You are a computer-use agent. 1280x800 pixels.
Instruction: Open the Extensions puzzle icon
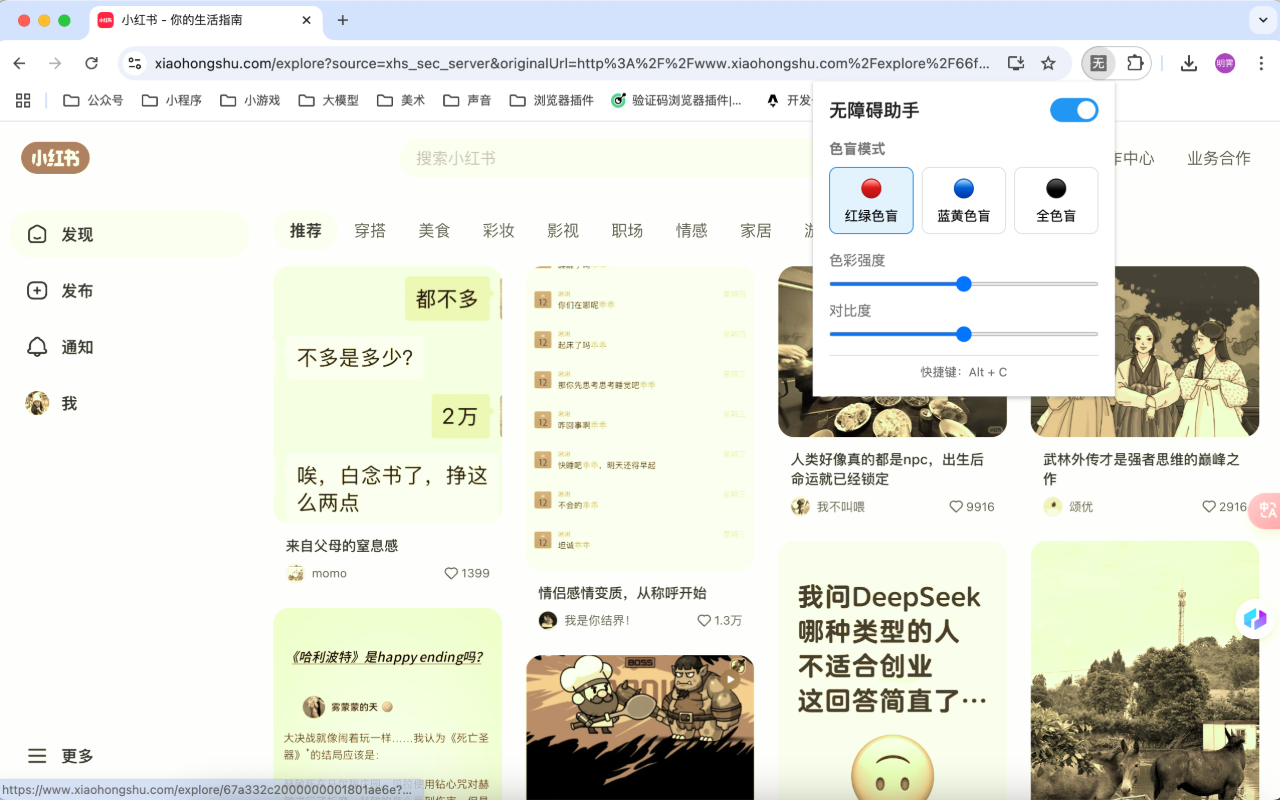coord(1134,63)
